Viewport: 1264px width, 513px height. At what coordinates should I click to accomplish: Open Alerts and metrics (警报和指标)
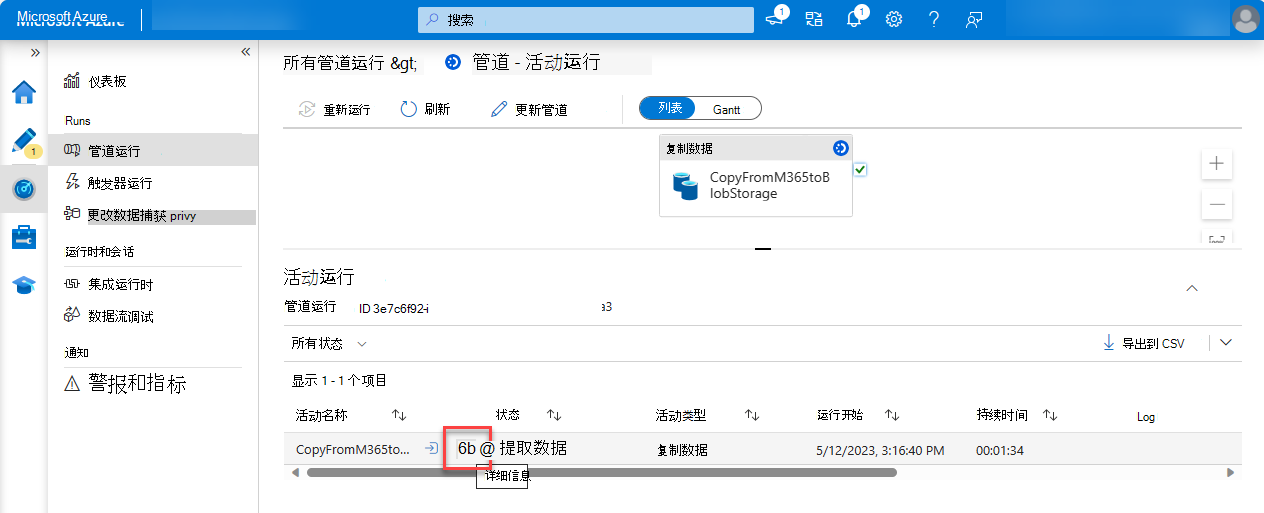pos(125,383)
